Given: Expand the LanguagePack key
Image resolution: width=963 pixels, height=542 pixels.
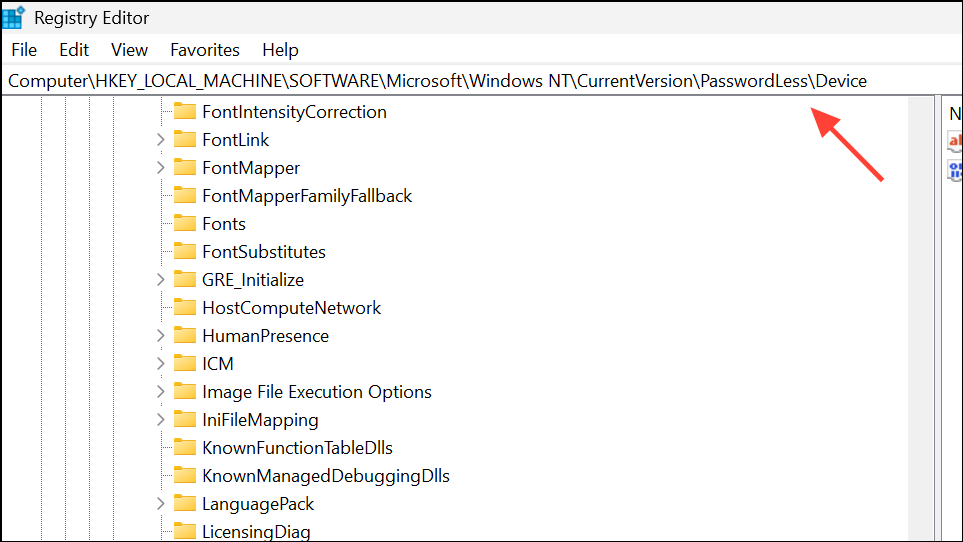Looking at the screenshot, I should tap(160, 503).
